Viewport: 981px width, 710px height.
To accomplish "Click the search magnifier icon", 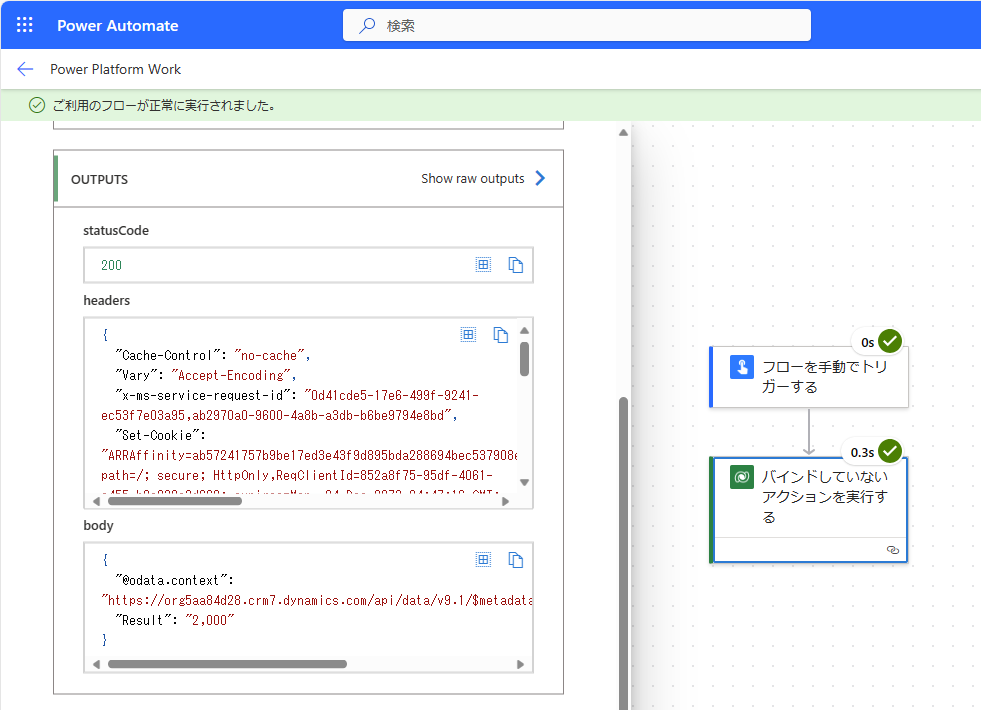I will pyautogui.click(x=367, y=25).
